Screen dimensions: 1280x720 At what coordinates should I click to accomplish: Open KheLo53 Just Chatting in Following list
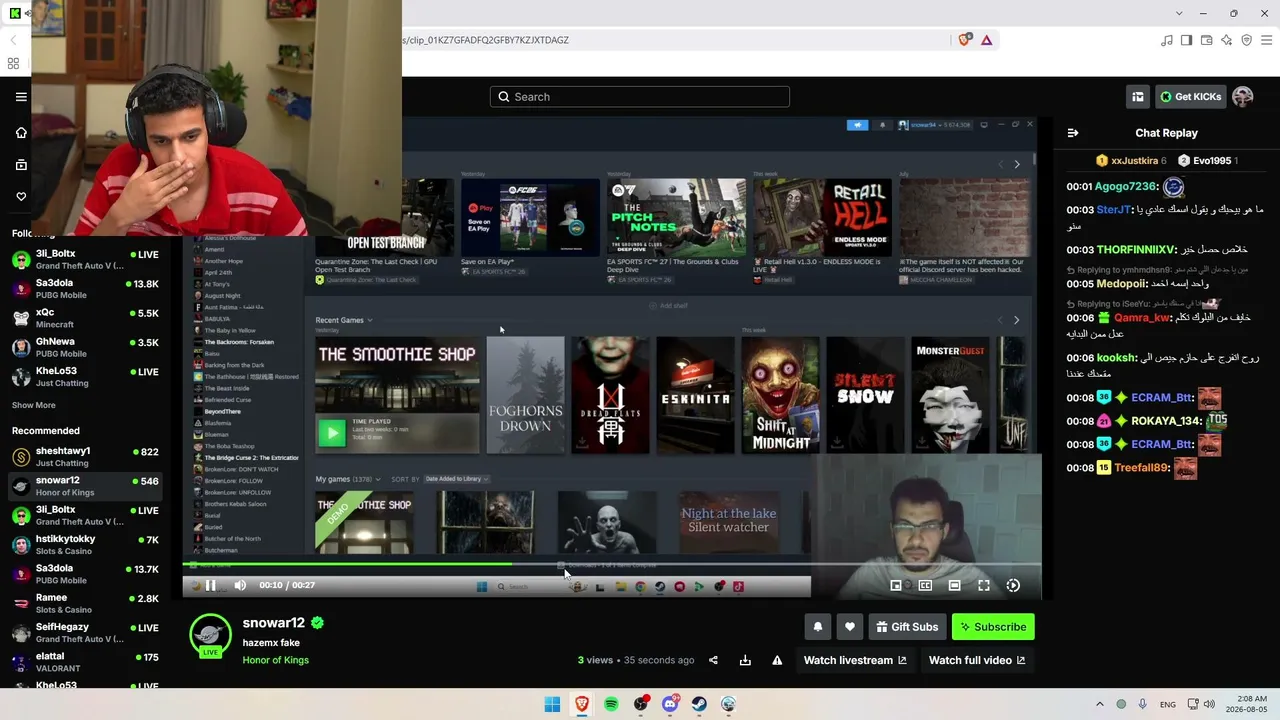pos(85,375)
